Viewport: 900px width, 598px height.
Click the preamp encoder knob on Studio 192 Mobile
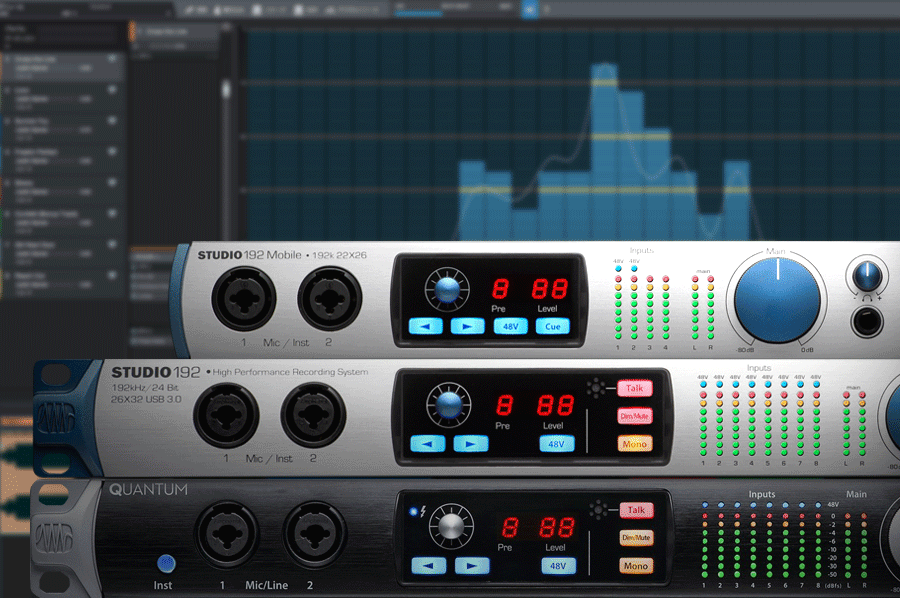click(447, 289)
